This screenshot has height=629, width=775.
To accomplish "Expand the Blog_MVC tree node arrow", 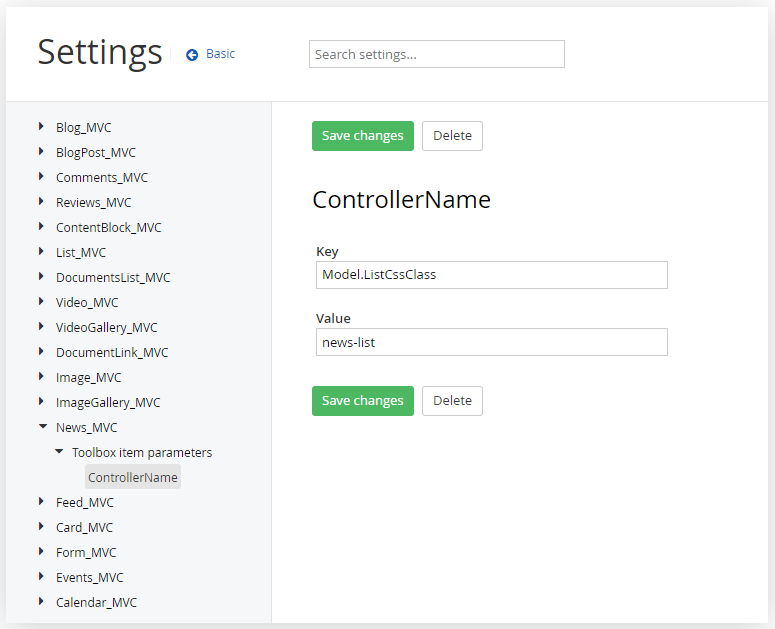I will coord(41,127).
